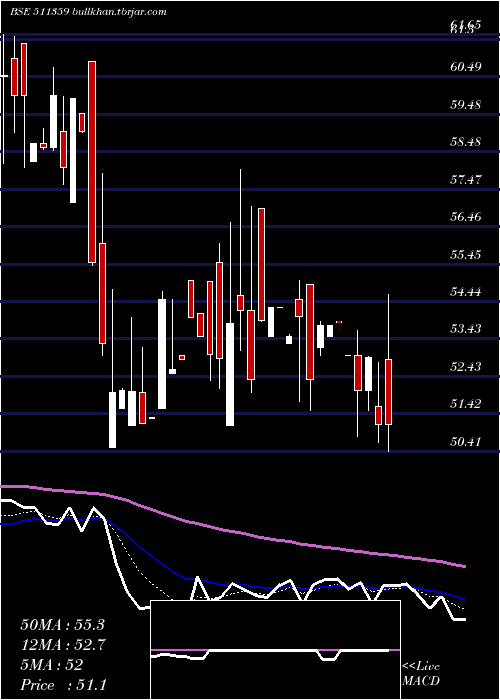Click the 51.42 price axis label
Screen dimensions: 500x700
coord(466,404)
